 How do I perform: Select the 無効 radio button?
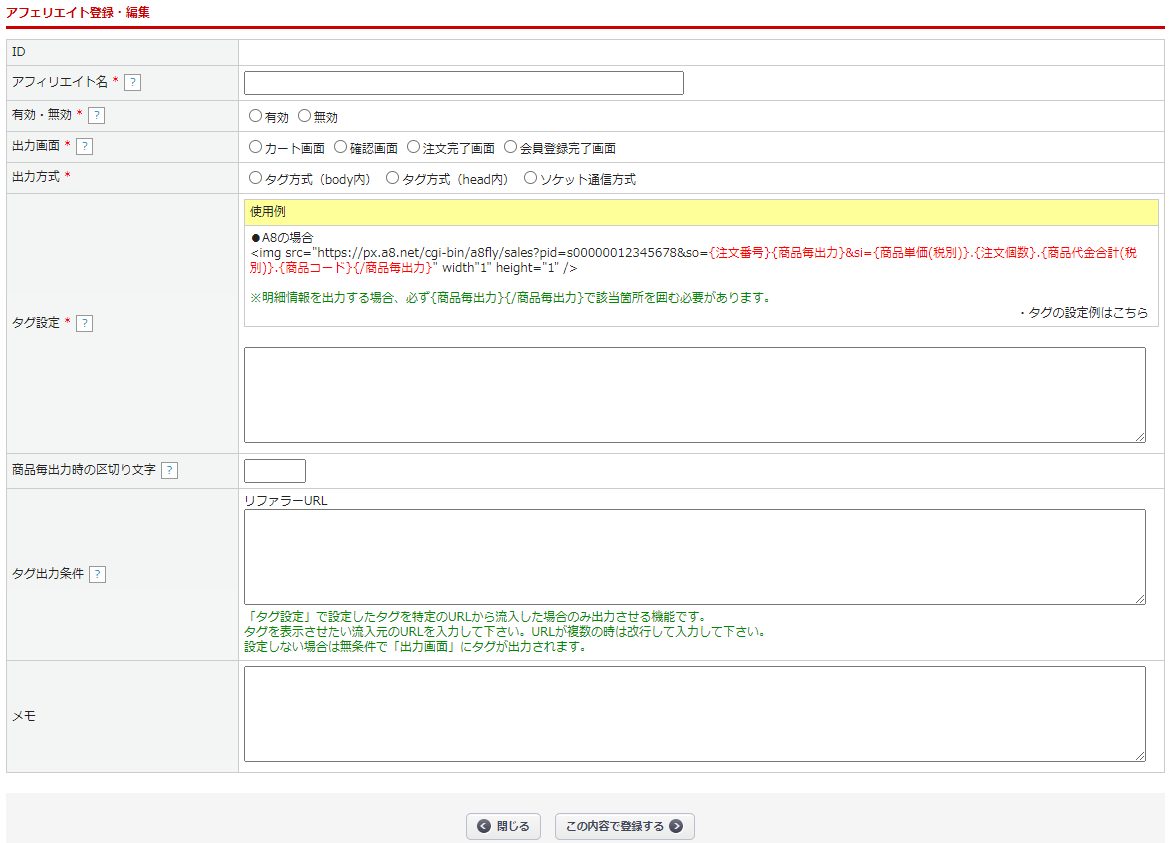point(305,116)
